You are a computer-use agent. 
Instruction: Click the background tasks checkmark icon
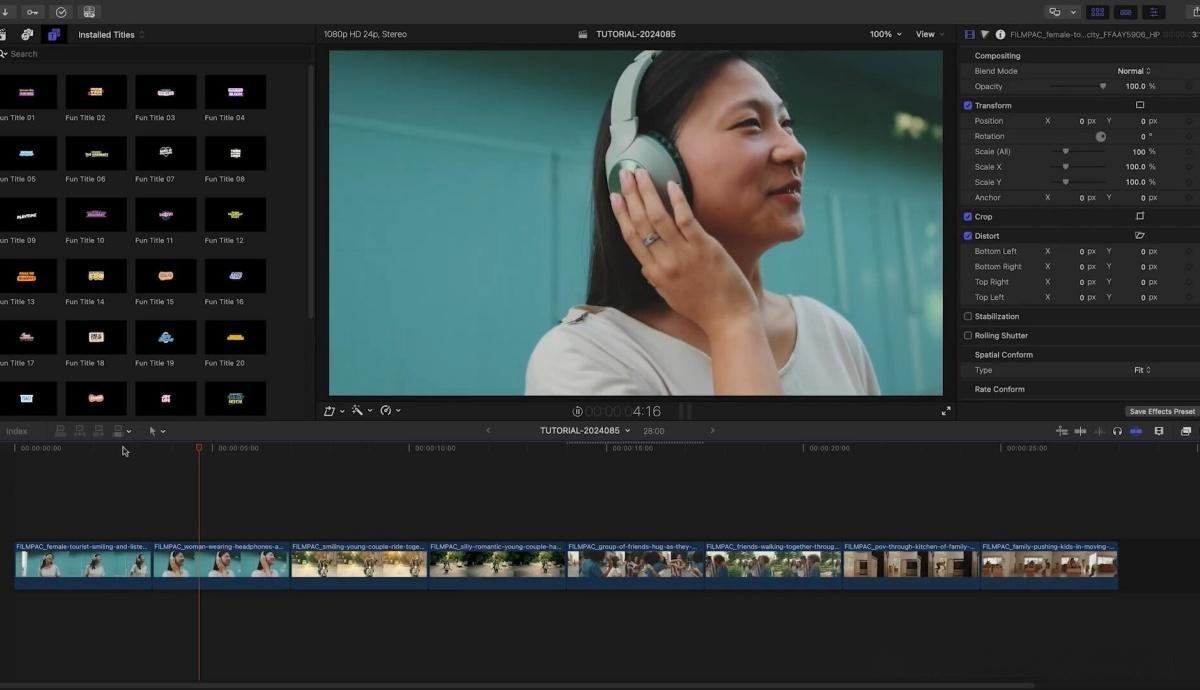coord(61,12)
